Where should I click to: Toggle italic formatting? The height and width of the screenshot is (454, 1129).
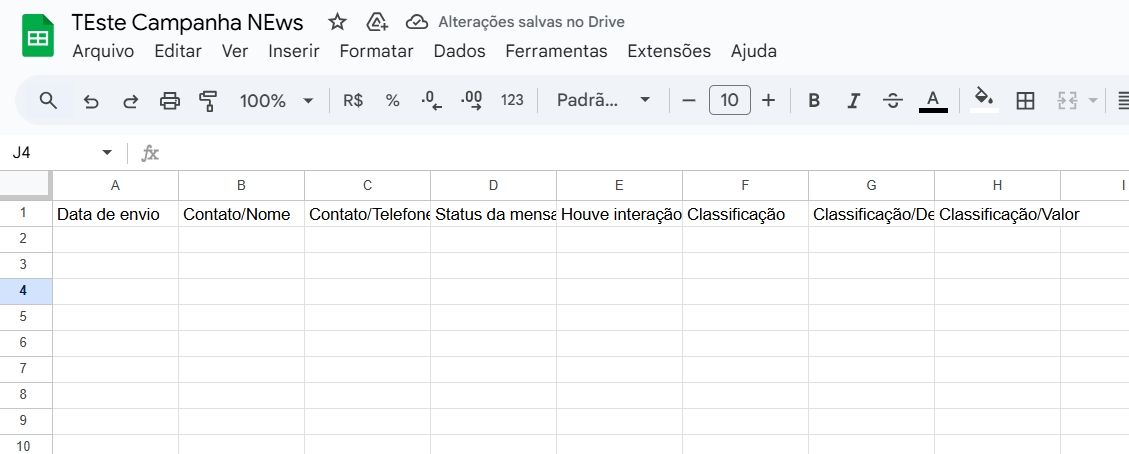coord(853,100)
